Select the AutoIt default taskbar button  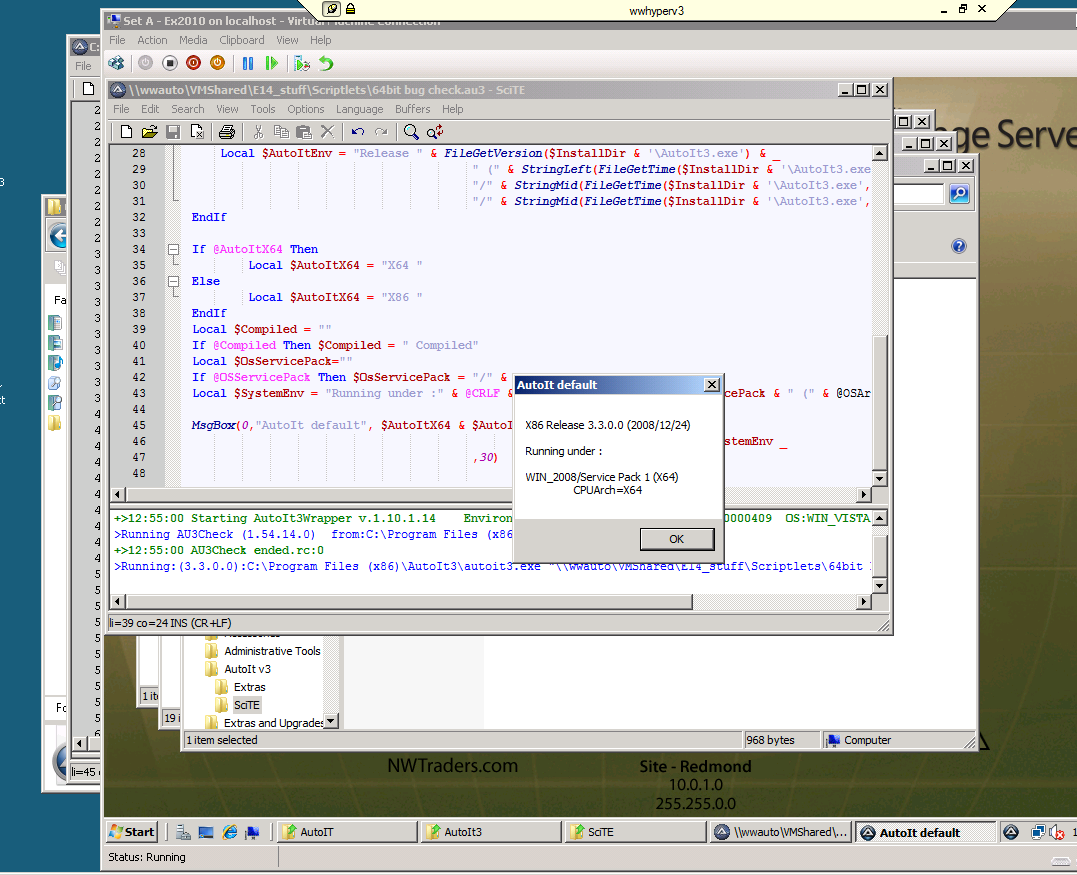925,832
